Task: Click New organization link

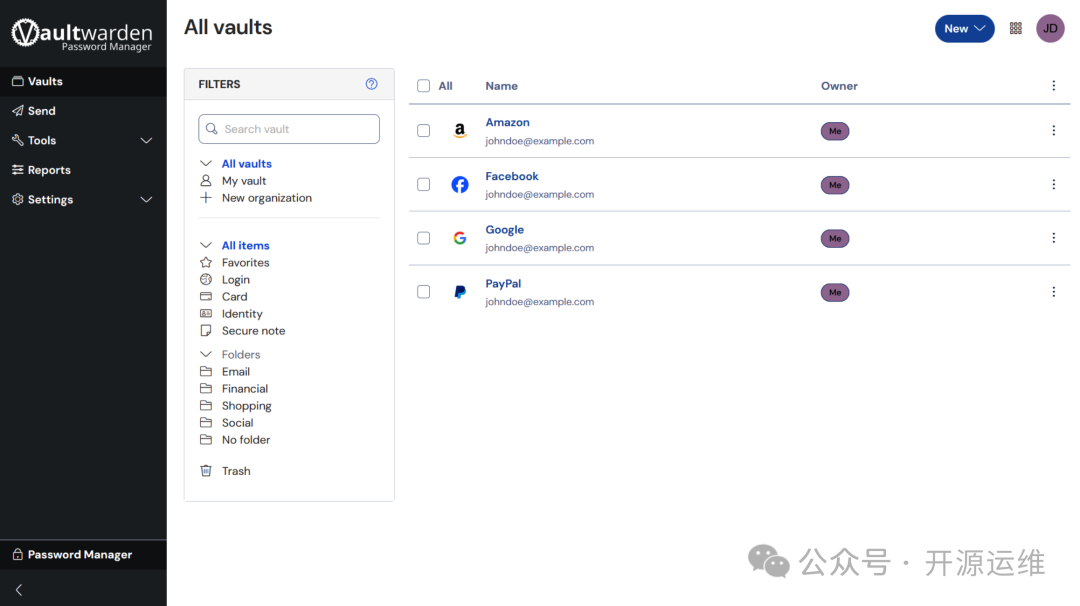Action: (x=266, y=198)
